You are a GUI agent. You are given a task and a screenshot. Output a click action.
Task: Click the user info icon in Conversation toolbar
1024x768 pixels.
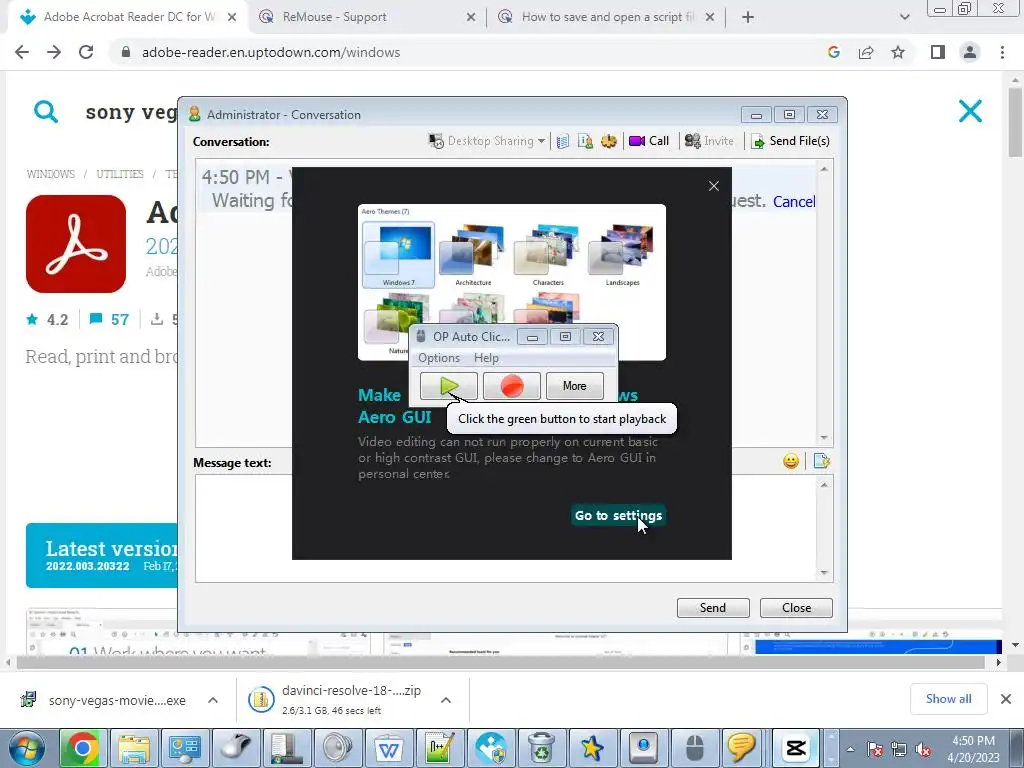(585, 141)
